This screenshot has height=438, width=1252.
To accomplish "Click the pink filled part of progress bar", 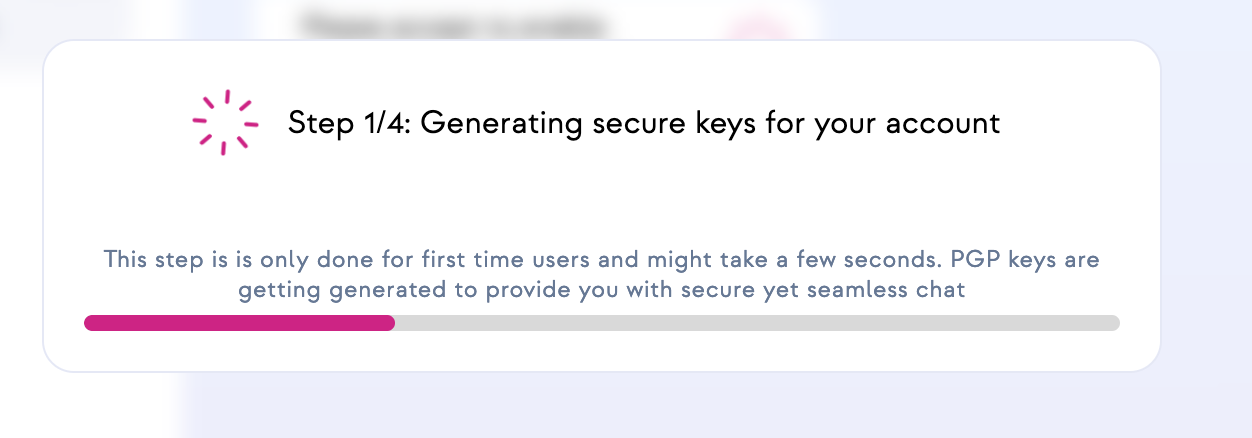I will pyautogui.click(x=239, y=323).
